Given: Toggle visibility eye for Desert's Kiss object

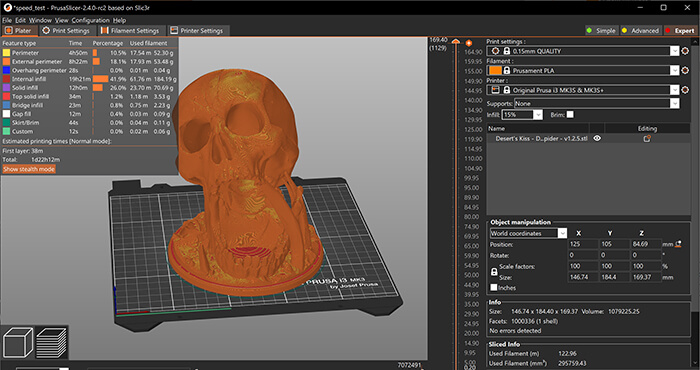Looking at the screenshot, I should tap(597, 138).
